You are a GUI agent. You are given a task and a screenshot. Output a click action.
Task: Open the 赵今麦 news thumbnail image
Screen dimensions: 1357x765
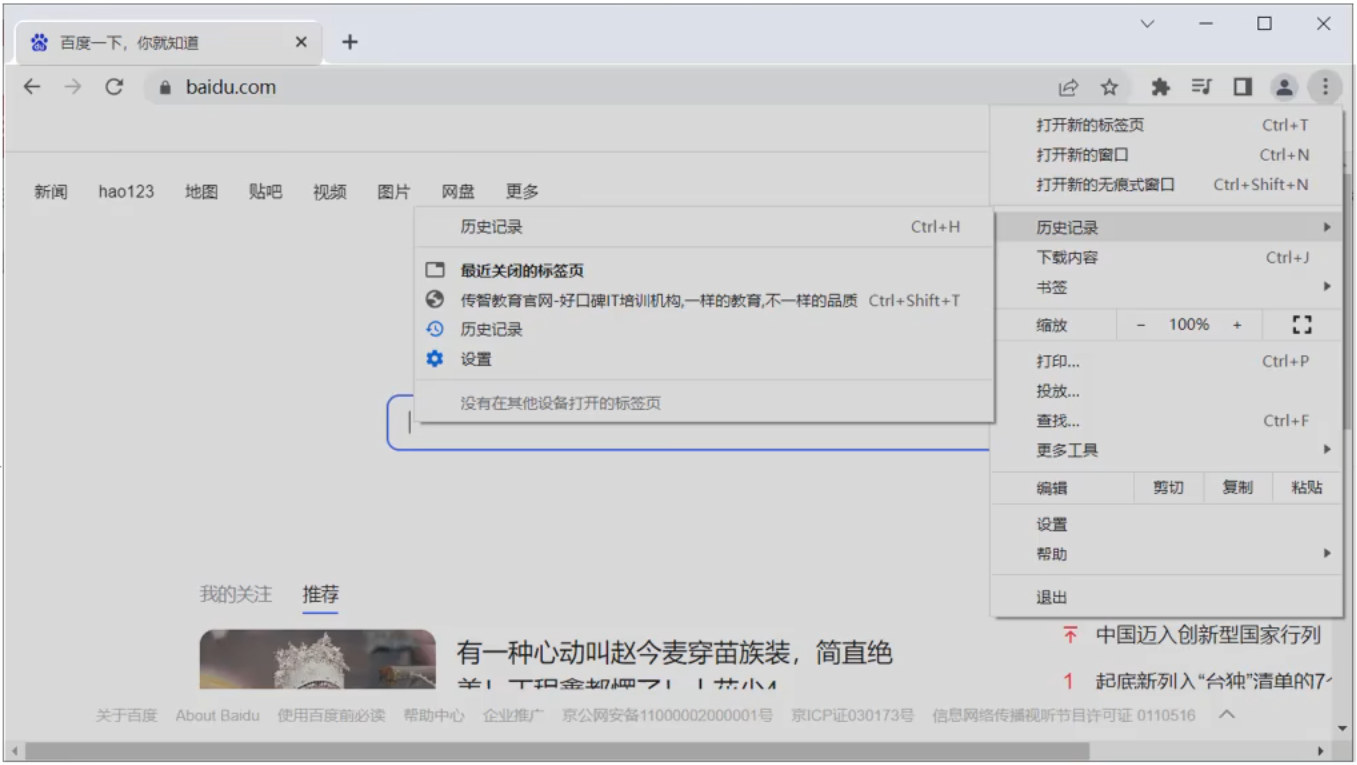318,659
